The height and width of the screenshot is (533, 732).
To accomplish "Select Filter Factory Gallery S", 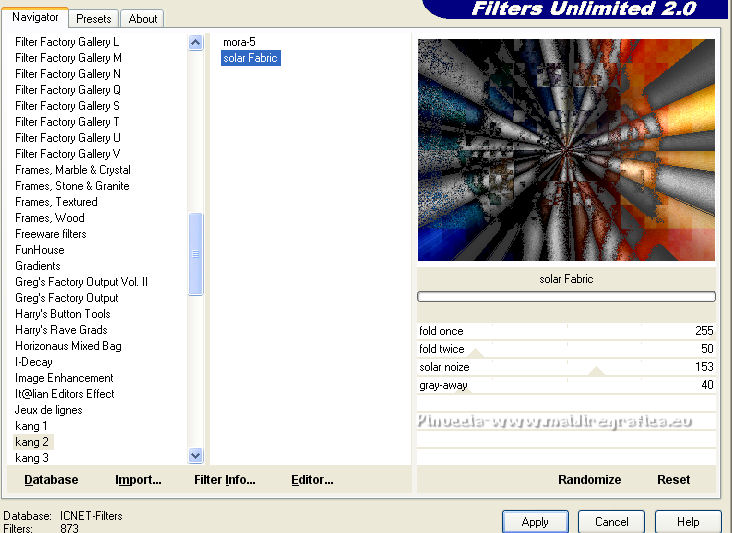I will click(67, 106).
